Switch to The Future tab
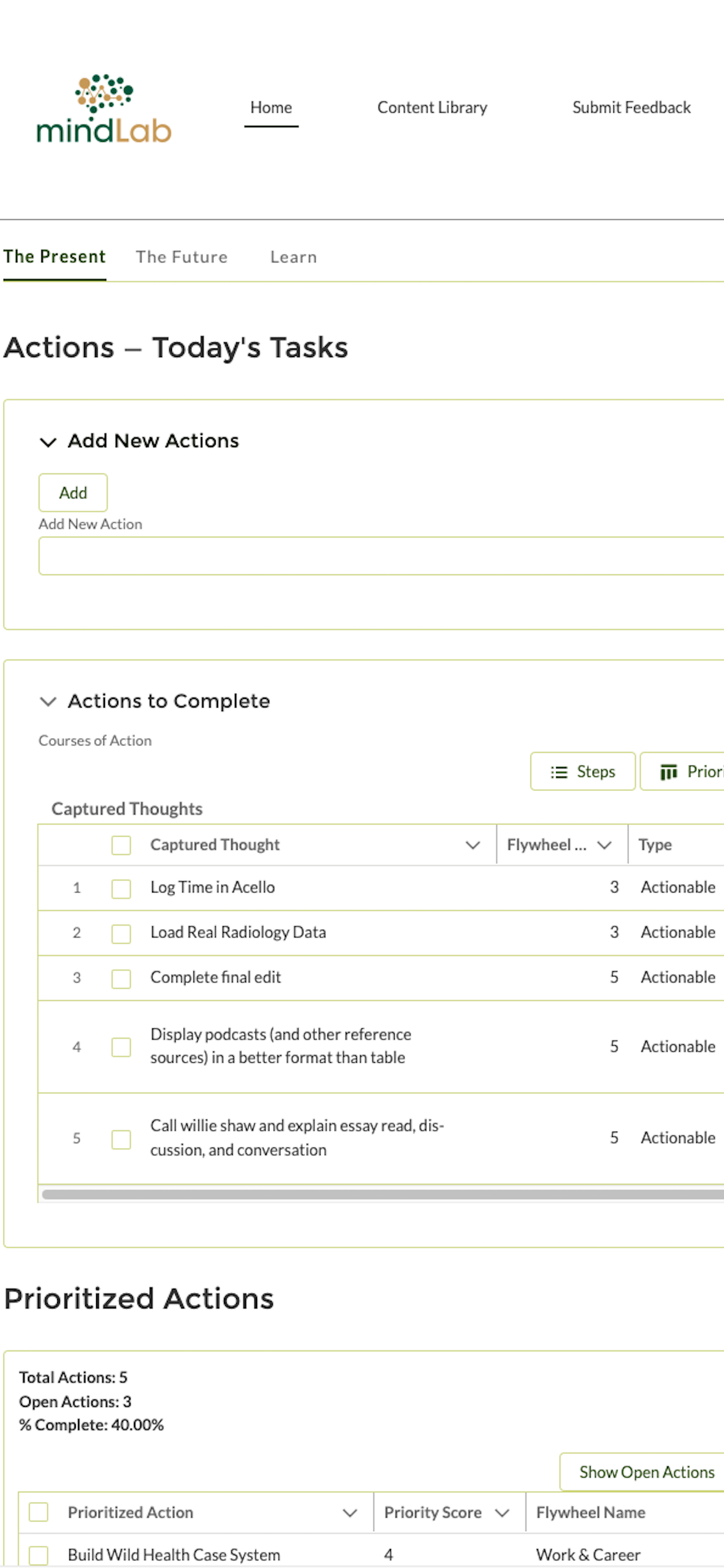Image resolution: width=724 pixels, height=1568 pixels. click(181, 257)
